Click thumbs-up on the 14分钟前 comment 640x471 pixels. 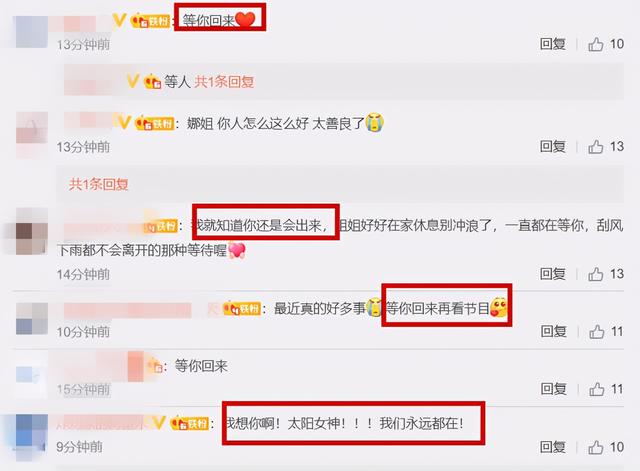tap(596, 274)
